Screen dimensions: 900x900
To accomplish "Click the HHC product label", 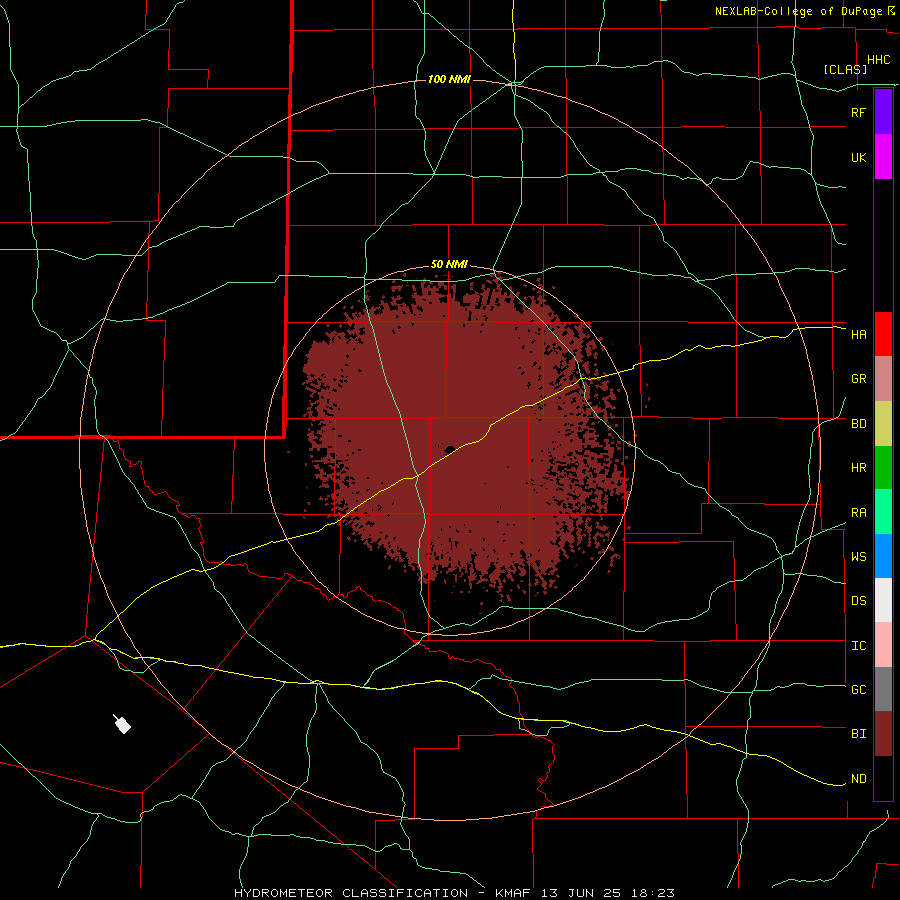I will 878,60.
